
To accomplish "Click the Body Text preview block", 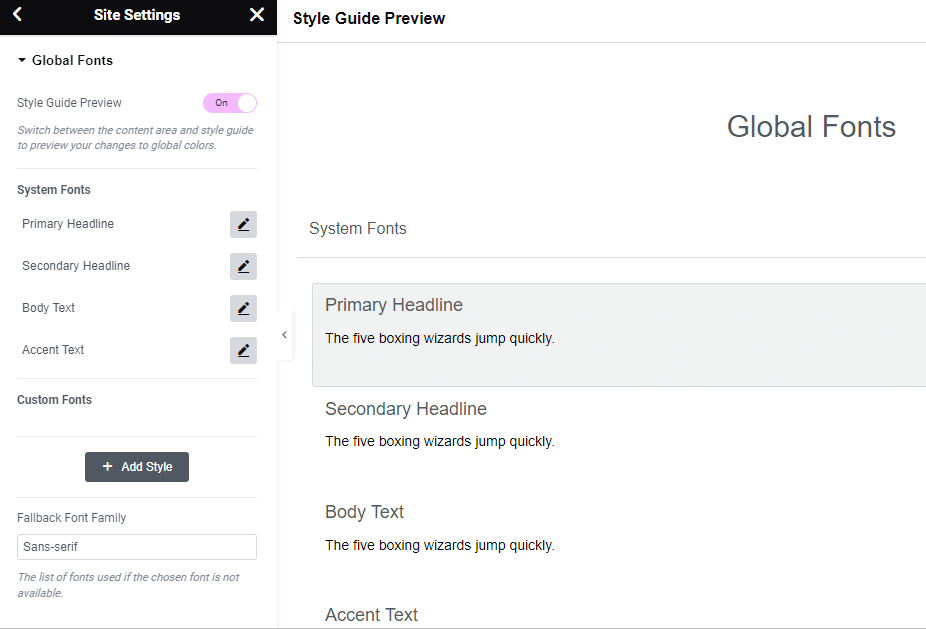I will pyautogui.click(x=619, y=529).
